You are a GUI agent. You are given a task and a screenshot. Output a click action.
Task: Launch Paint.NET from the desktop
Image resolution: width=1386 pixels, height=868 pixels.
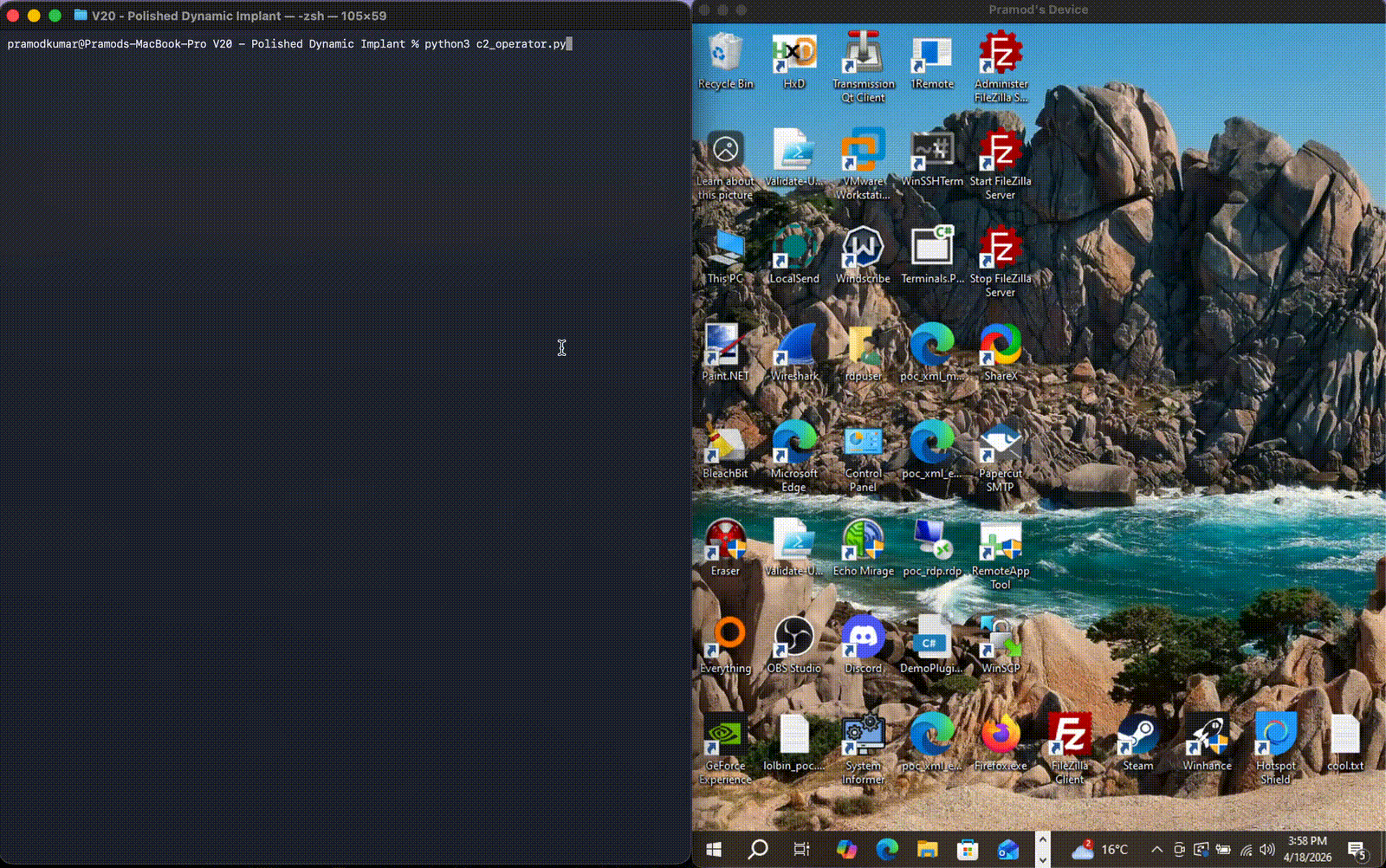725,353
